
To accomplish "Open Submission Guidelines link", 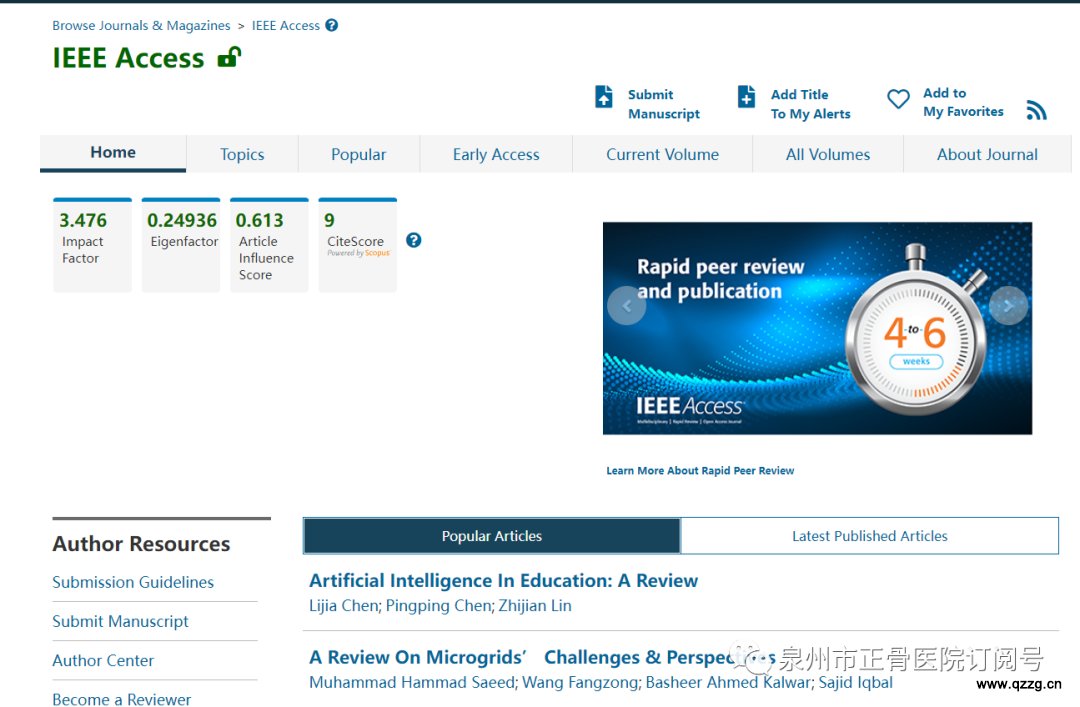I will (x=133, y=582).
